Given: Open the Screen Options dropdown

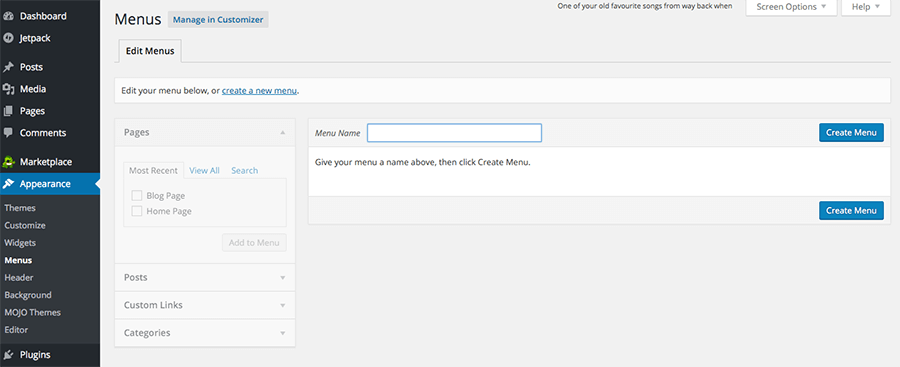Looking at the screenshot, I should 791,7.
